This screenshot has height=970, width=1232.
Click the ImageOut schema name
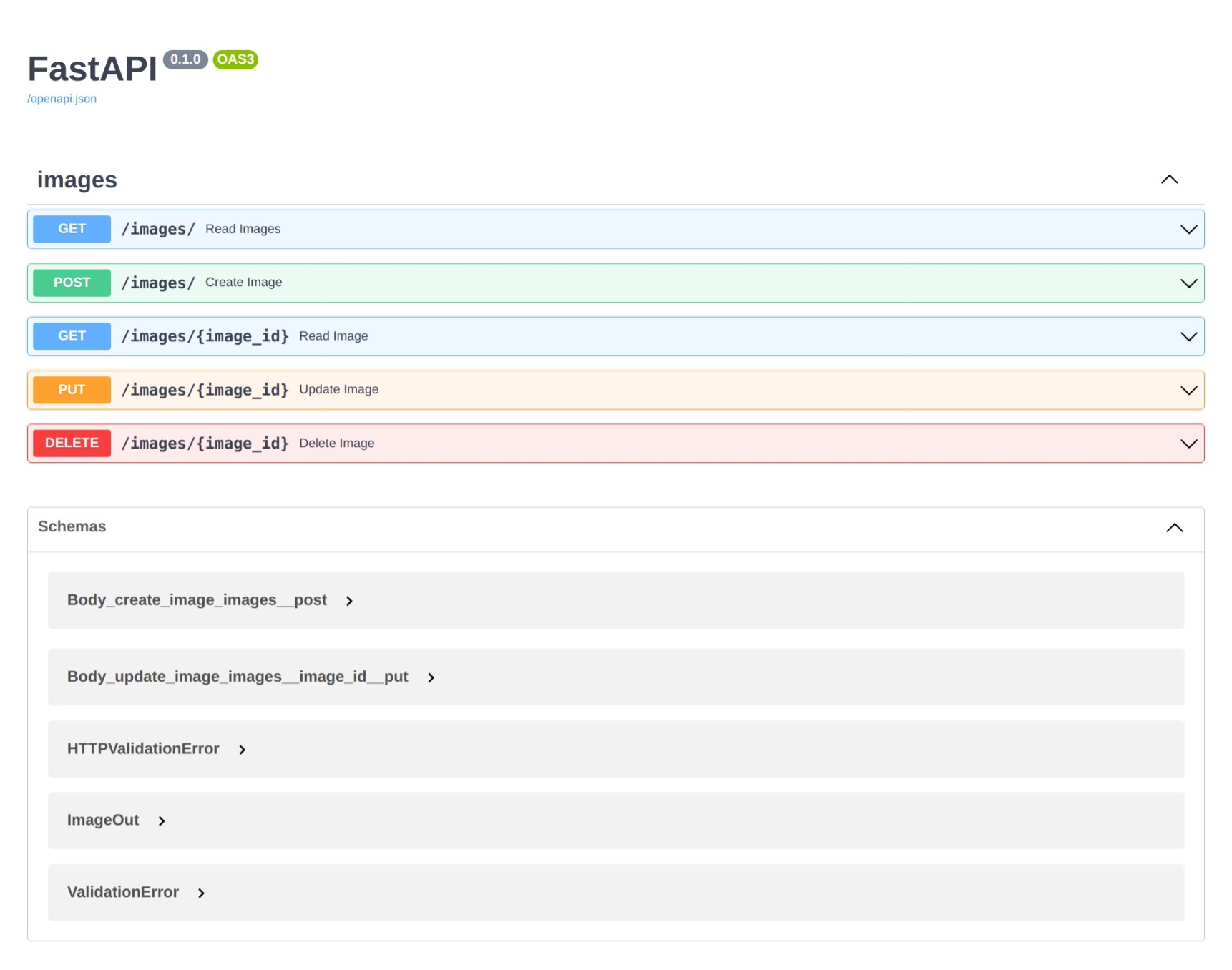(103, 820)
